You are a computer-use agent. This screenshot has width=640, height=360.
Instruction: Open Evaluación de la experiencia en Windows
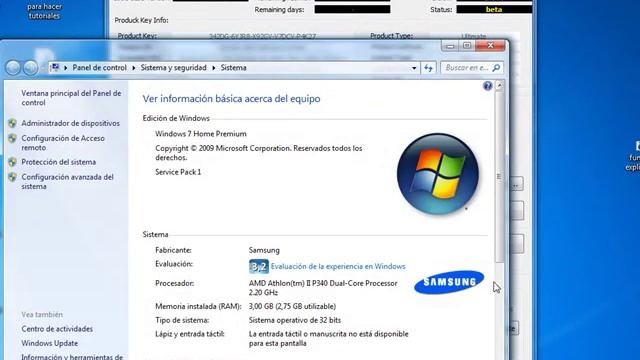[338, 267]
